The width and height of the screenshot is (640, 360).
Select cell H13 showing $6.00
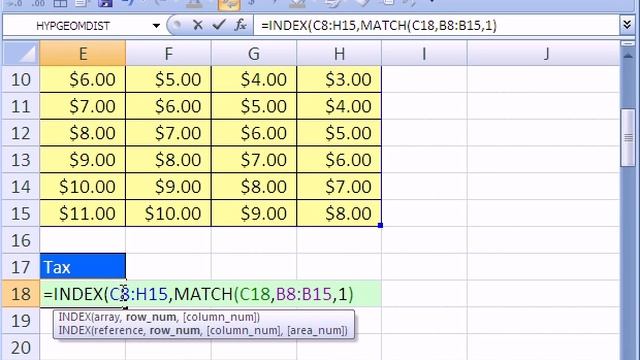point(339,160)
